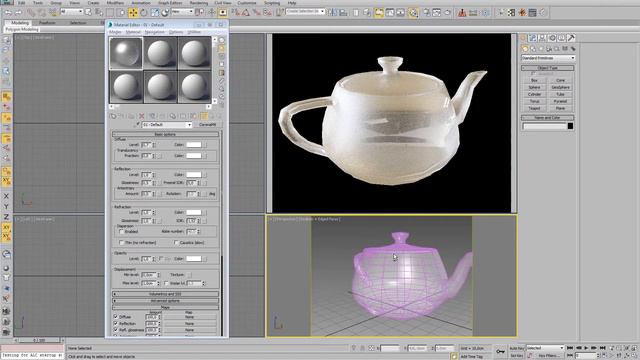Click the Refraction color swatch
The width and height of the screenshot is (640, 360).
[194, 212]
